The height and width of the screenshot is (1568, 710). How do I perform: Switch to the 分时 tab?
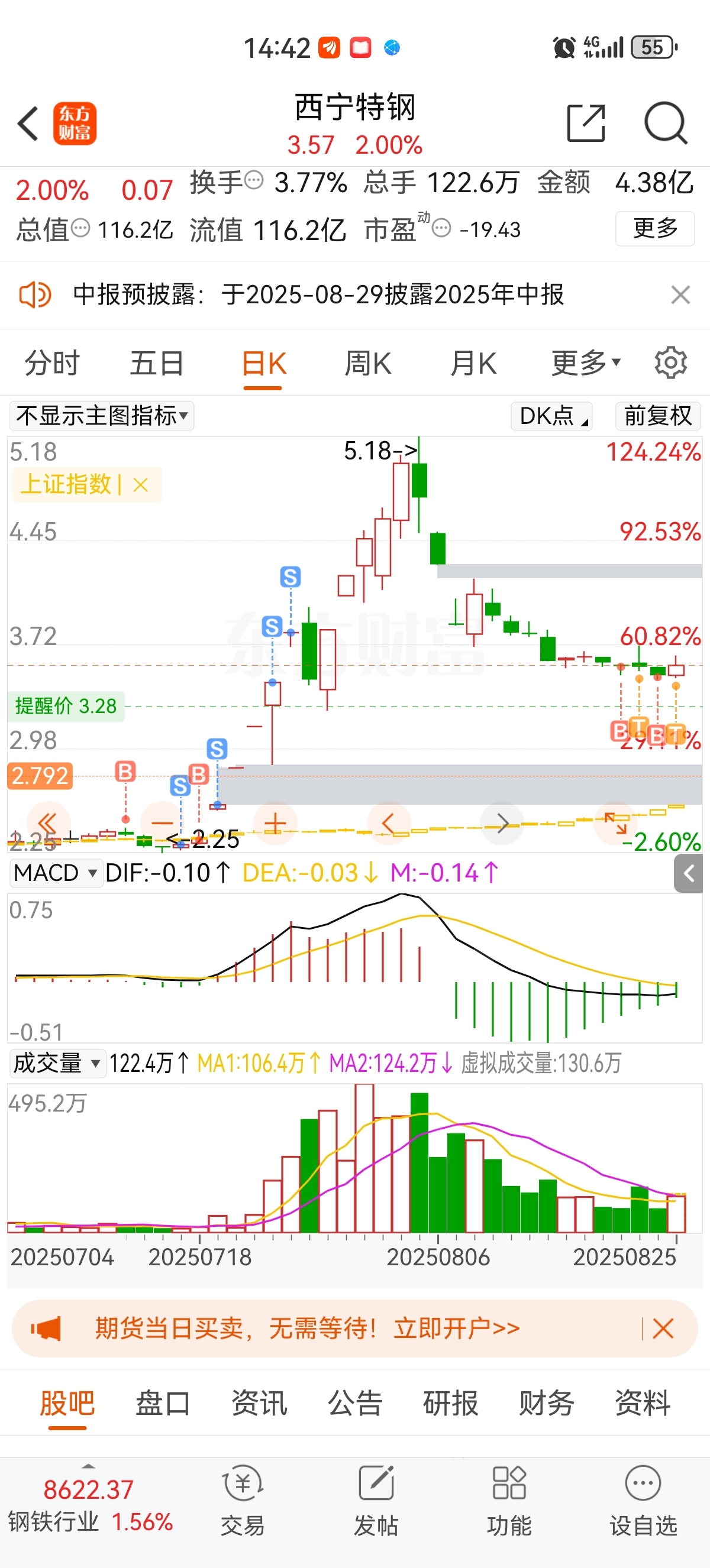point(53,364)
